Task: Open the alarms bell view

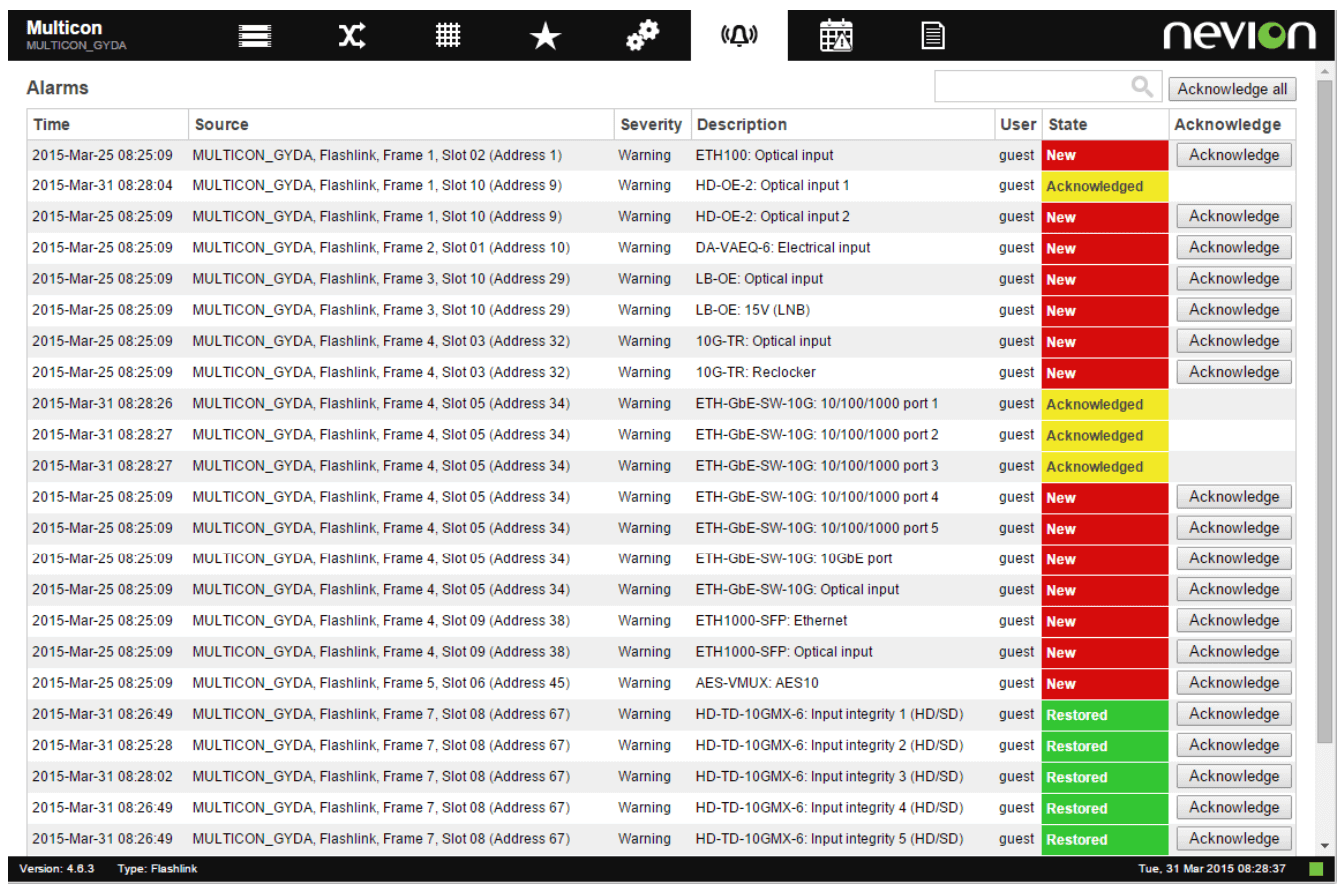Action: (737, 34)
